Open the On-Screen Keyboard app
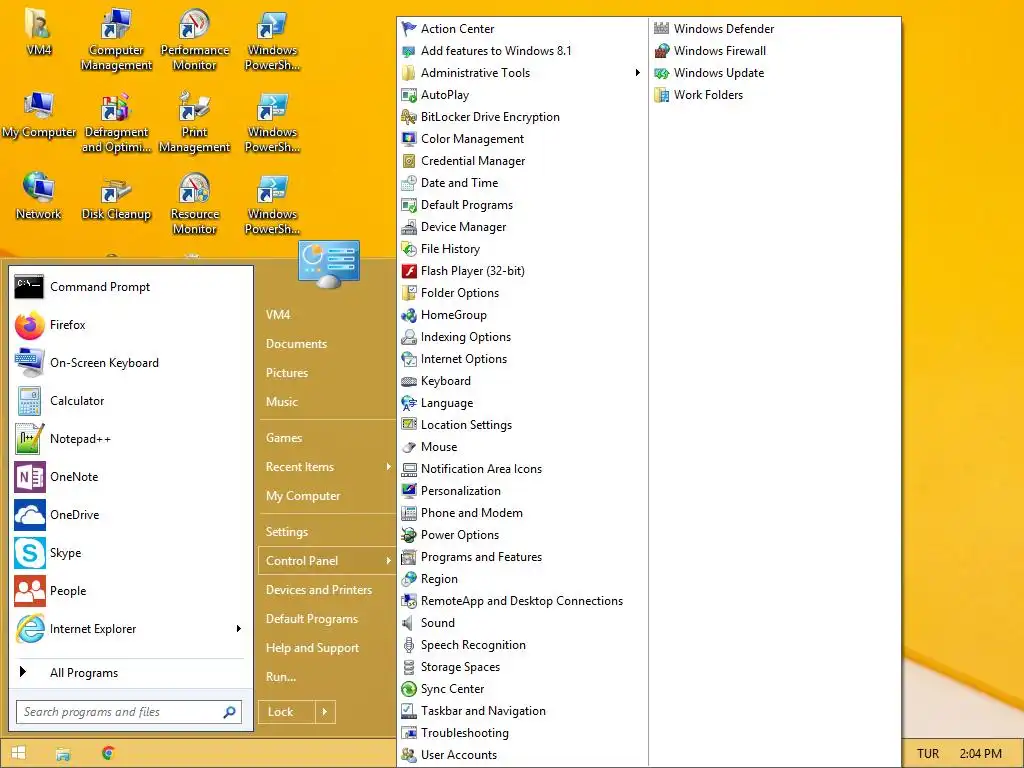The height and width of the screenshot is (768, 1024). (131, 362)
